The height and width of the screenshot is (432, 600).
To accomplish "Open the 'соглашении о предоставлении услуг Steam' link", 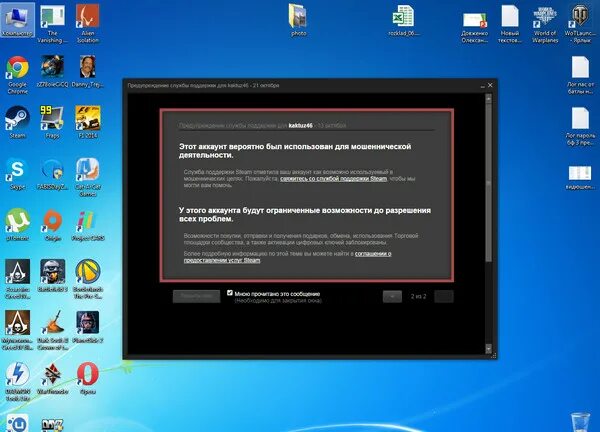I will 287,257.
